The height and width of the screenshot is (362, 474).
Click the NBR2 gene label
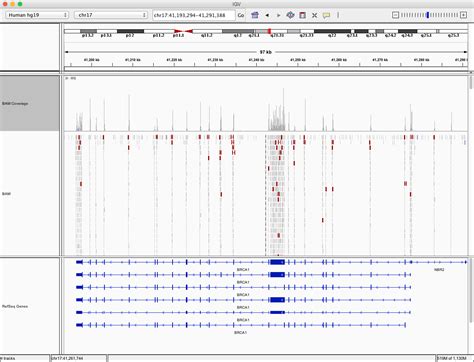click(x=439, y=269)
